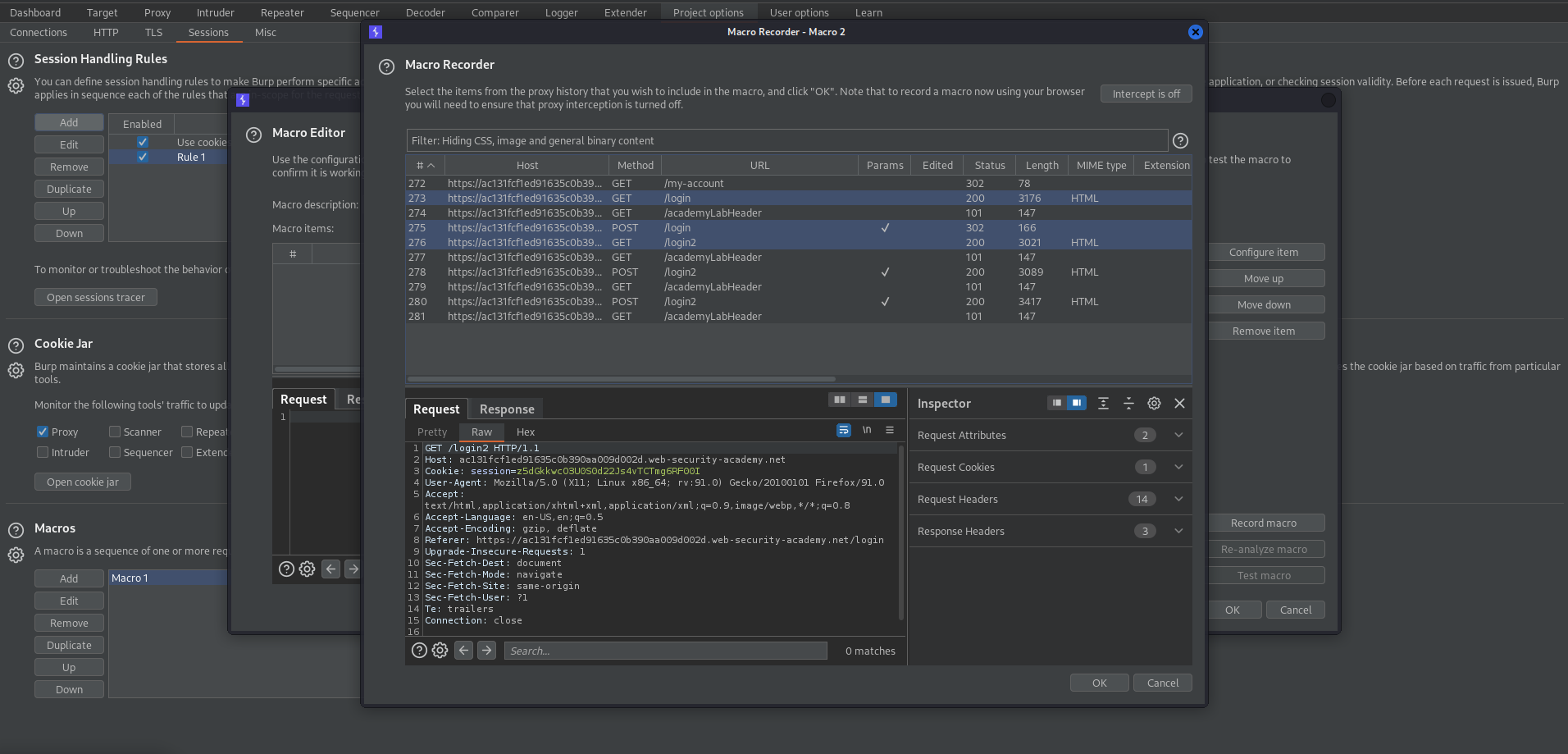Click Macro Editor search settings gear

point(307,569)
